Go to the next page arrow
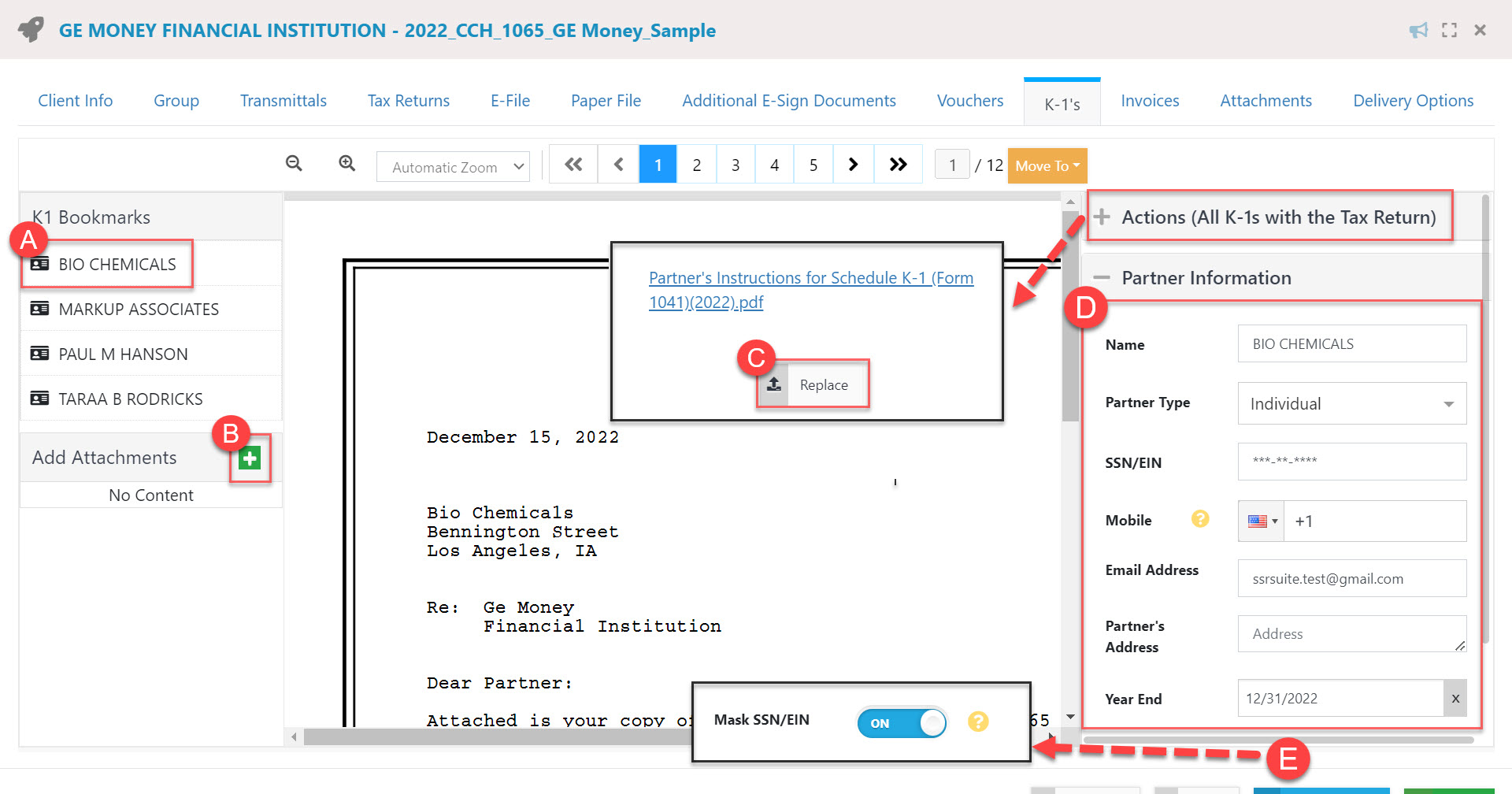Viewport: 1512px width, 794px height. [853, 165]
